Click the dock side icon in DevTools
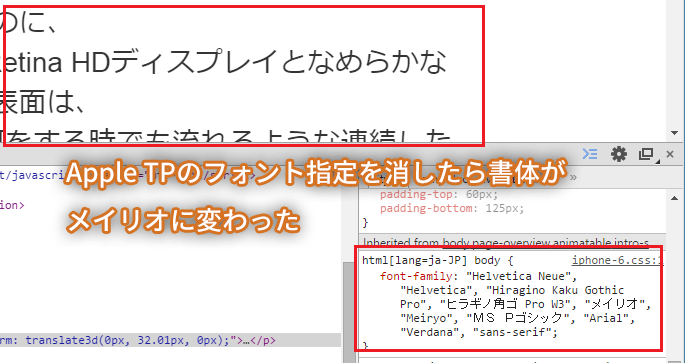This screenshot has height=363, width=685. (646, 154)
